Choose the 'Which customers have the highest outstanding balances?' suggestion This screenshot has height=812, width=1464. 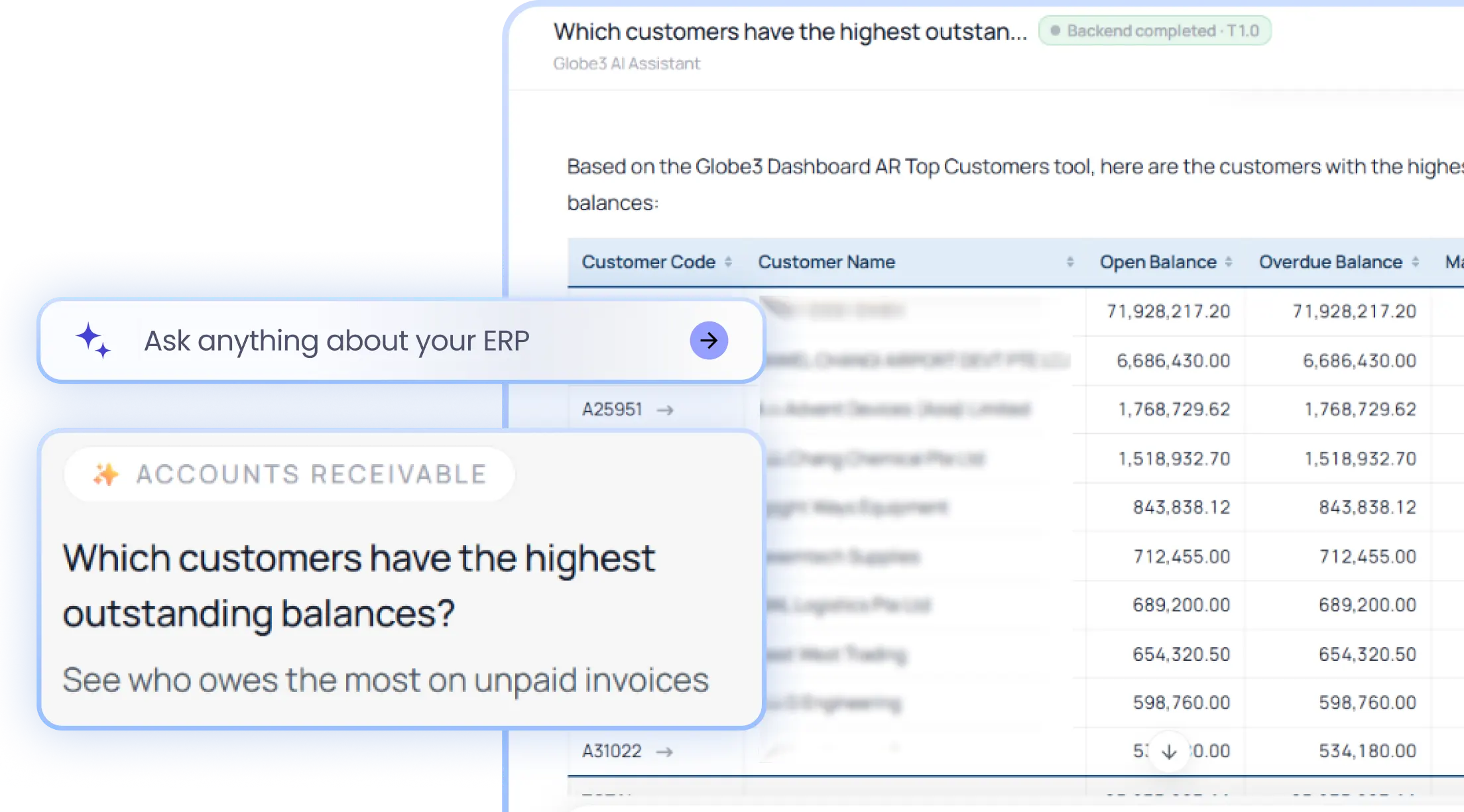point(401,580)
